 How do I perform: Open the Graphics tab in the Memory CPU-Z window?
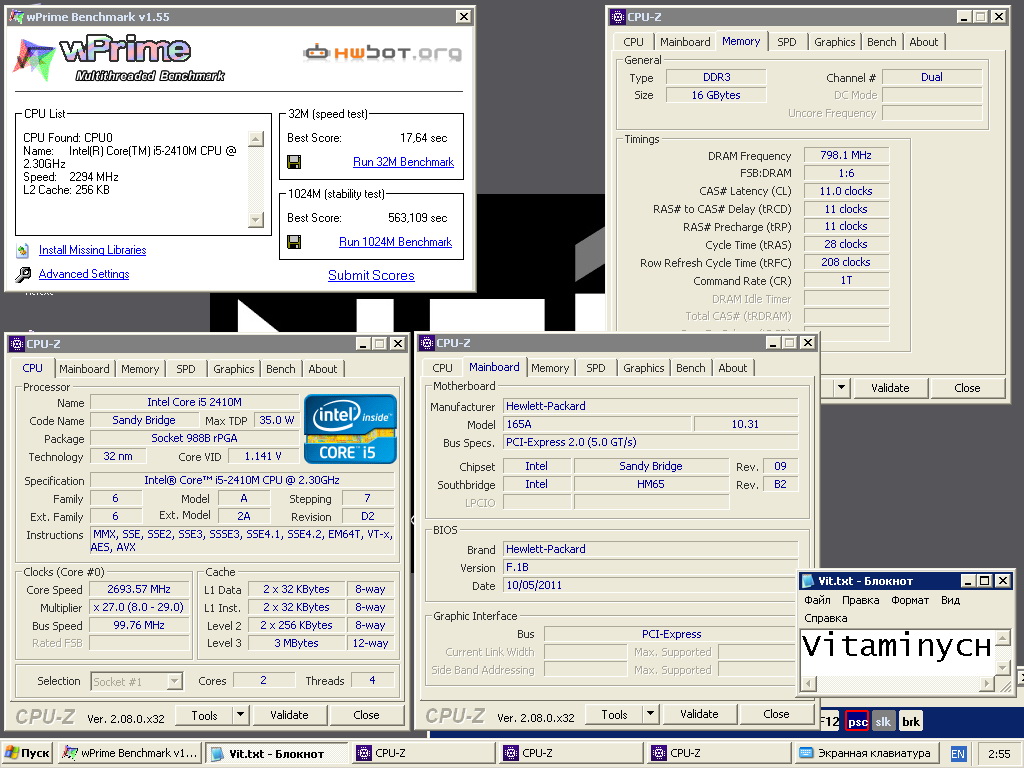pyautogui.click(x=834, y=42)
